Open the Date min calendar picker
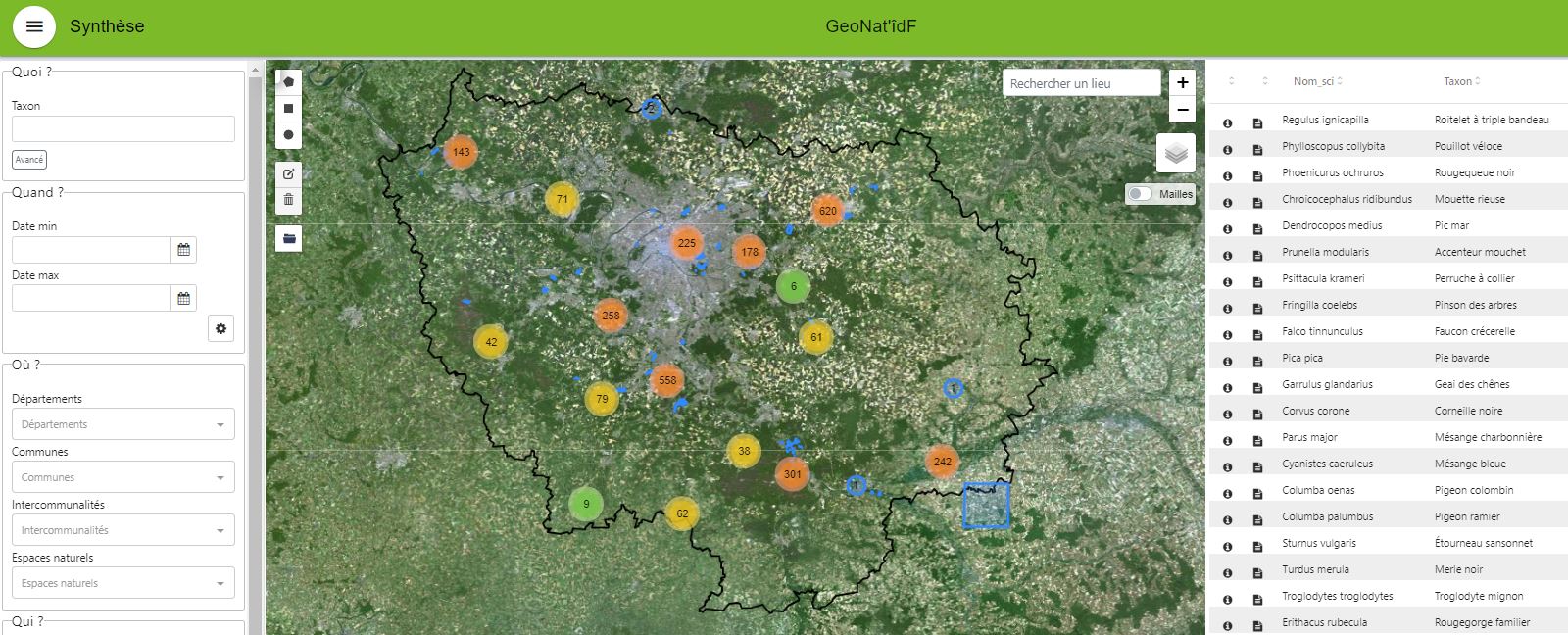This screenshot has width=1568, height=635. coord(183,250)
